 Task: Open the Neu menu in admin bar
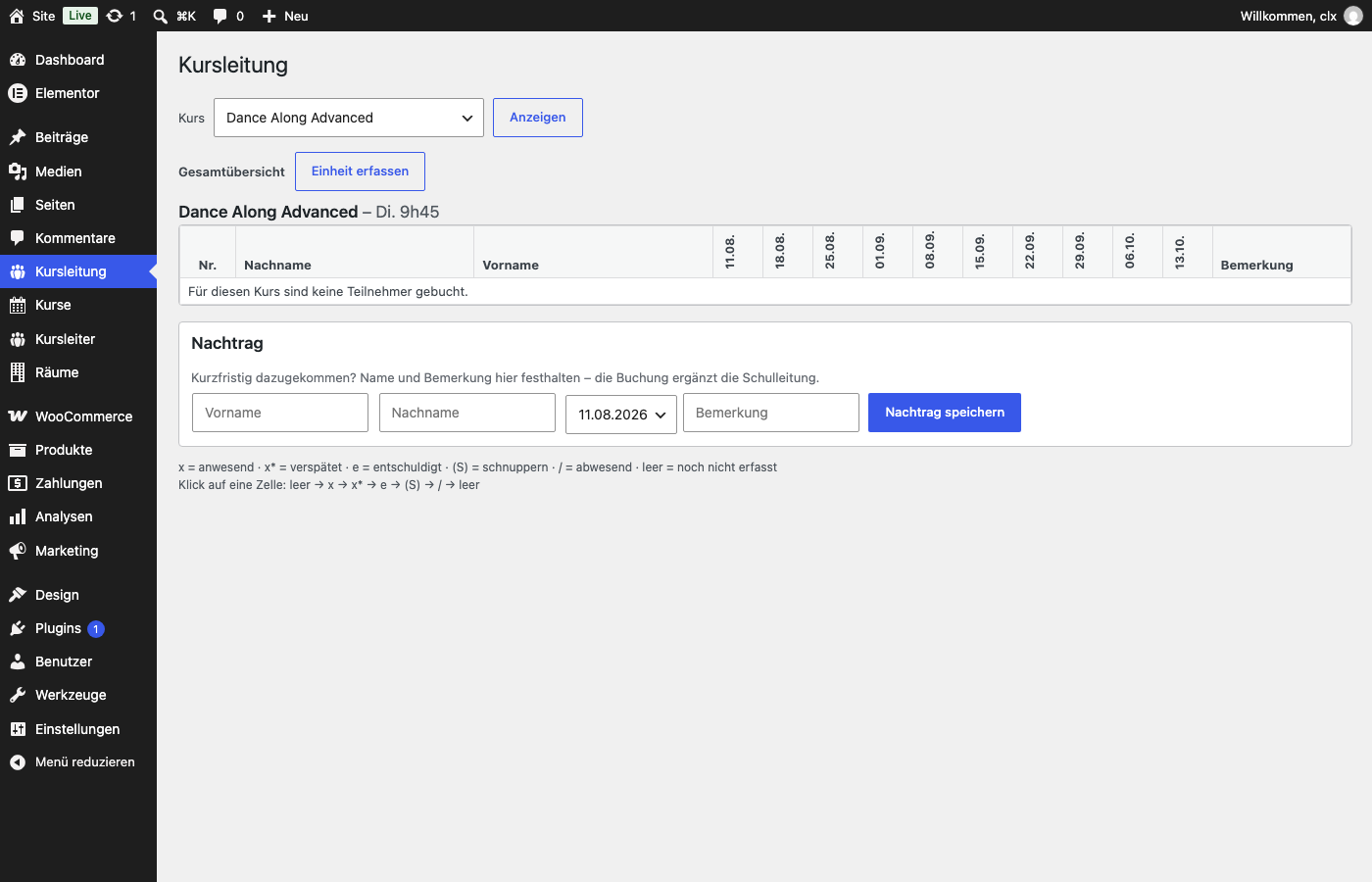tap(285, 16)
